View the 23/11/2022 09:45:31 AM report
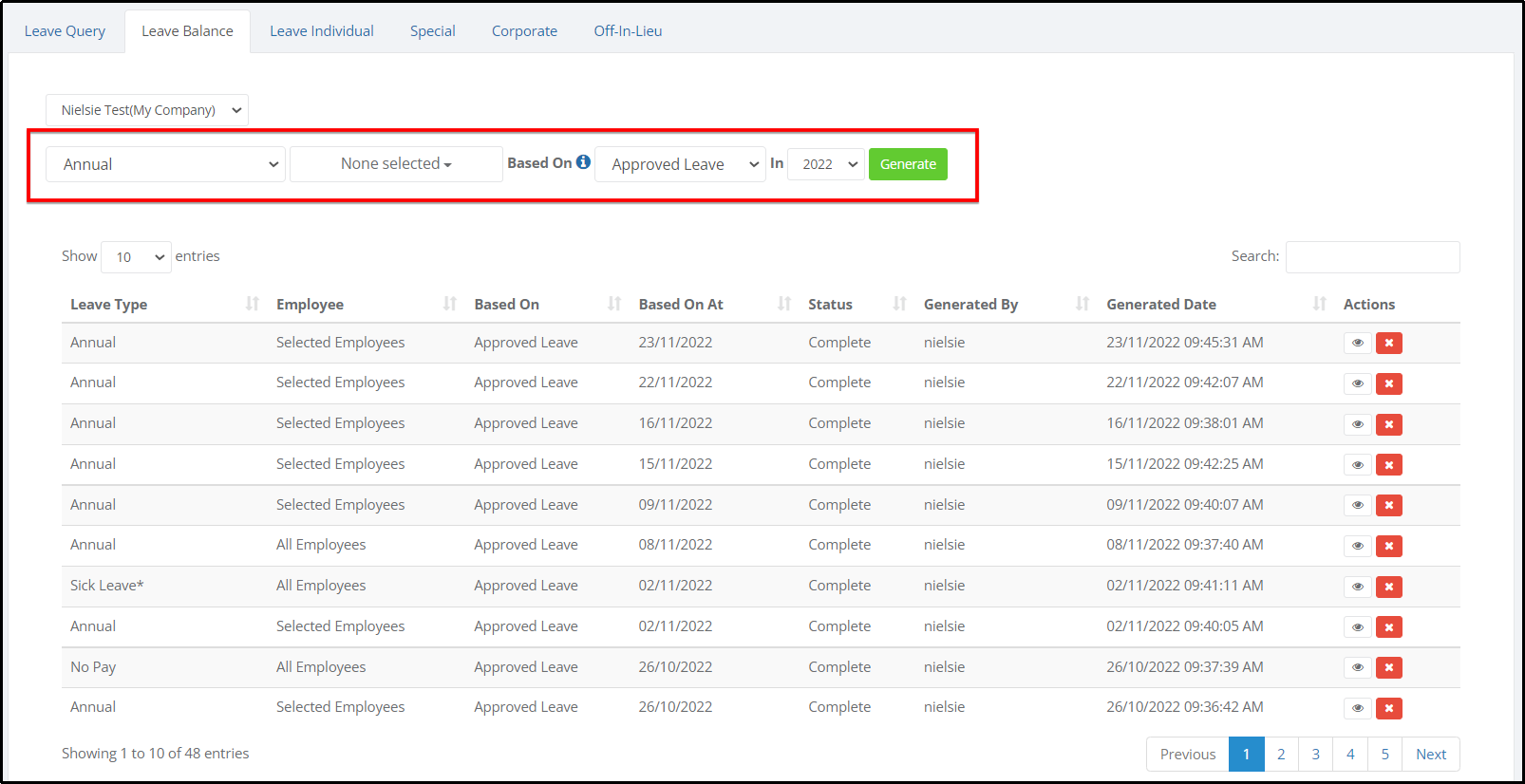The width and height of the screenshot is (1525, 784). 1357,343
